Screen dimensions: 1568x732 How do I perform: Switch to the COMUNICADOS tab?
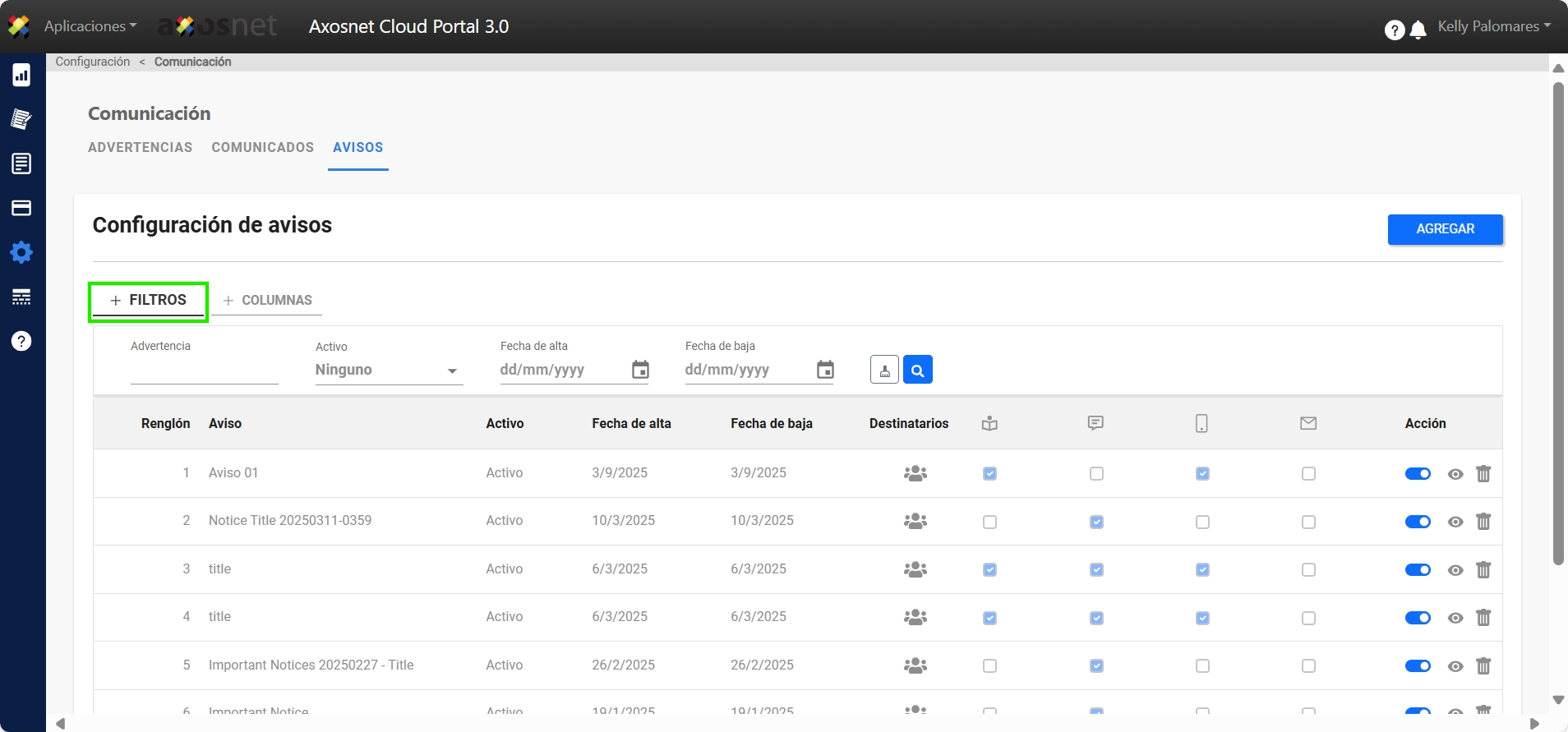pos(262,147)
